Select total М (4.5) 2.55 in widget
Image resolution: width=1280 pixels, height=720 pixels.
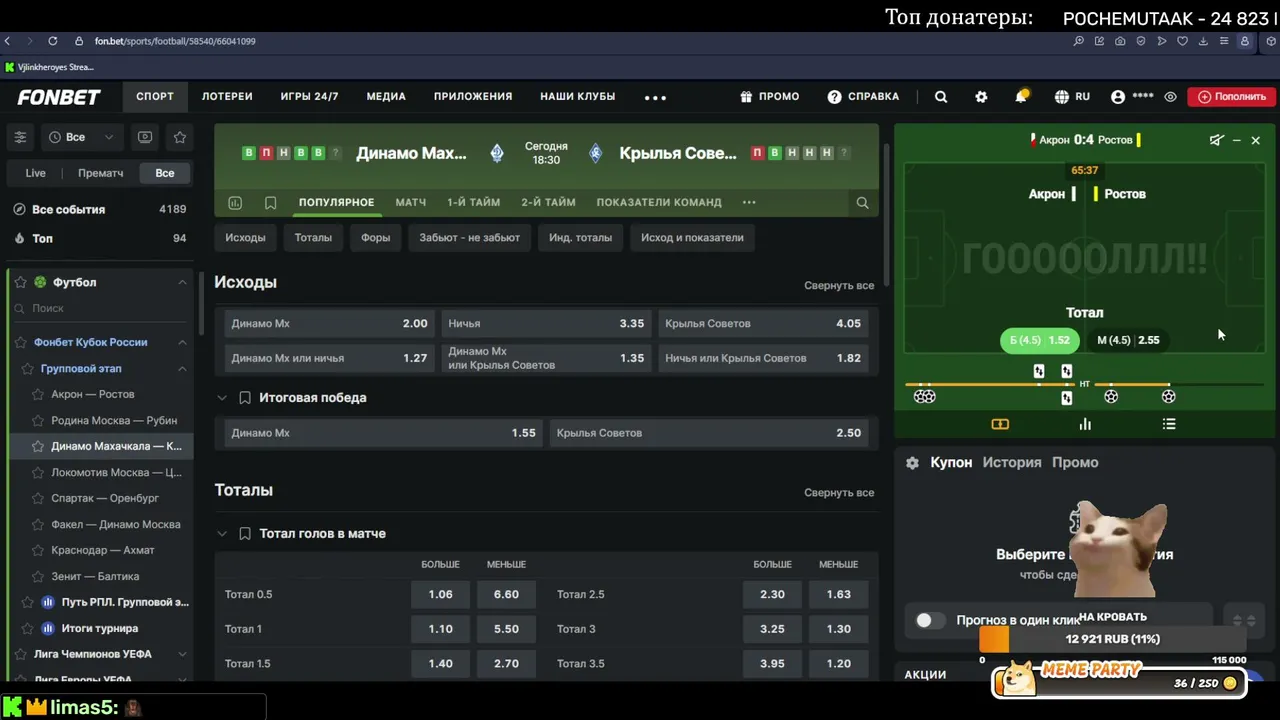pyautogui.click(x=1128, y=340)
